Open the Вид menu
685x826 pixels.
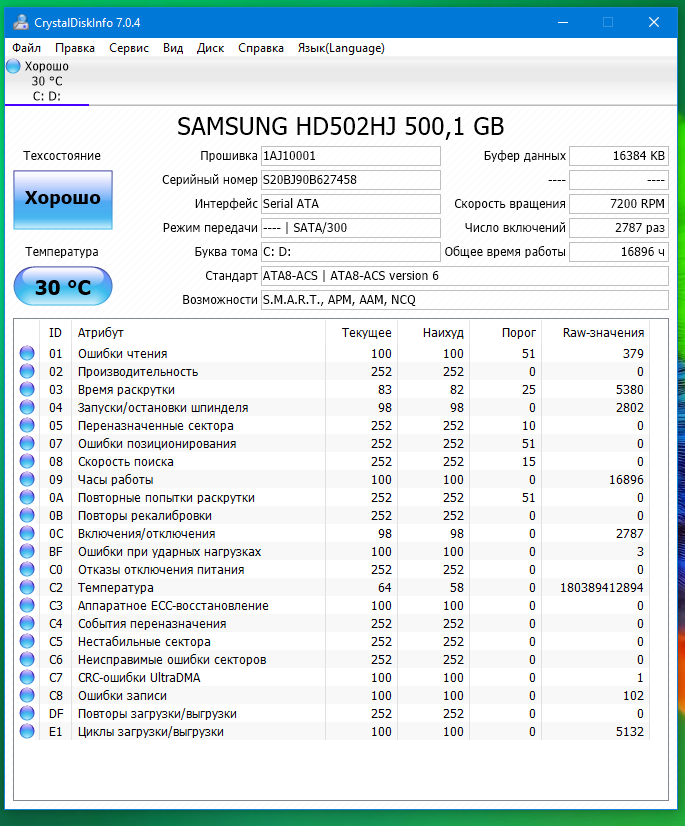point(173,48)
